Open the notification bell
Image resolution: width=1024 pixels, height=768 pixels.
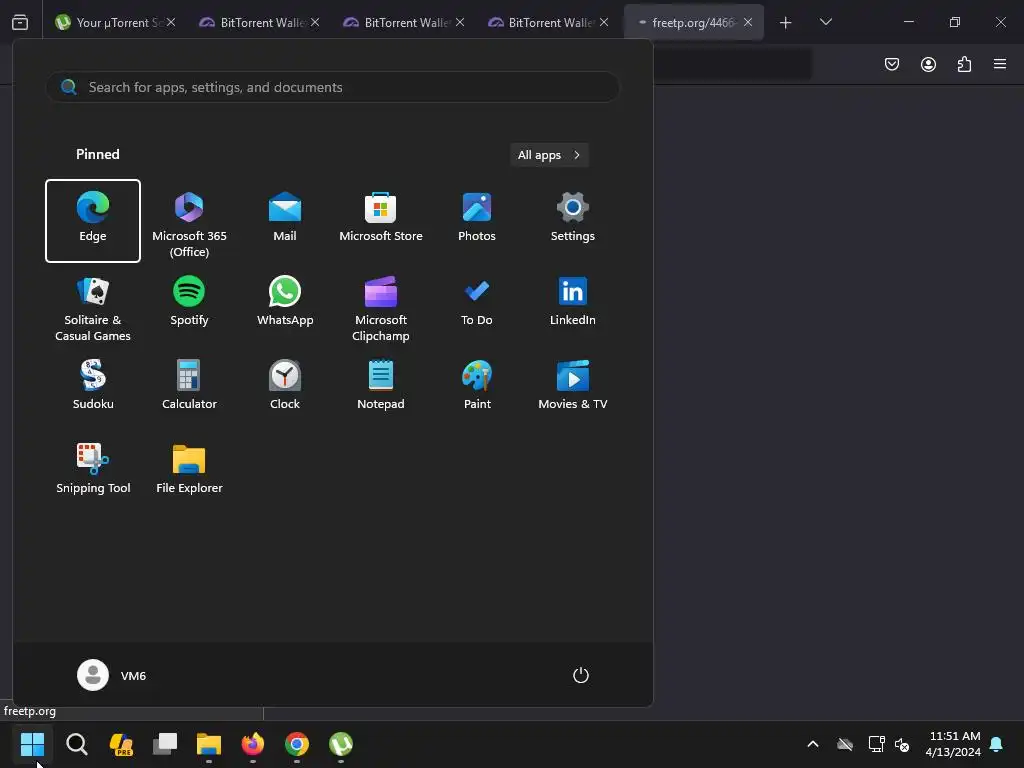997,744
